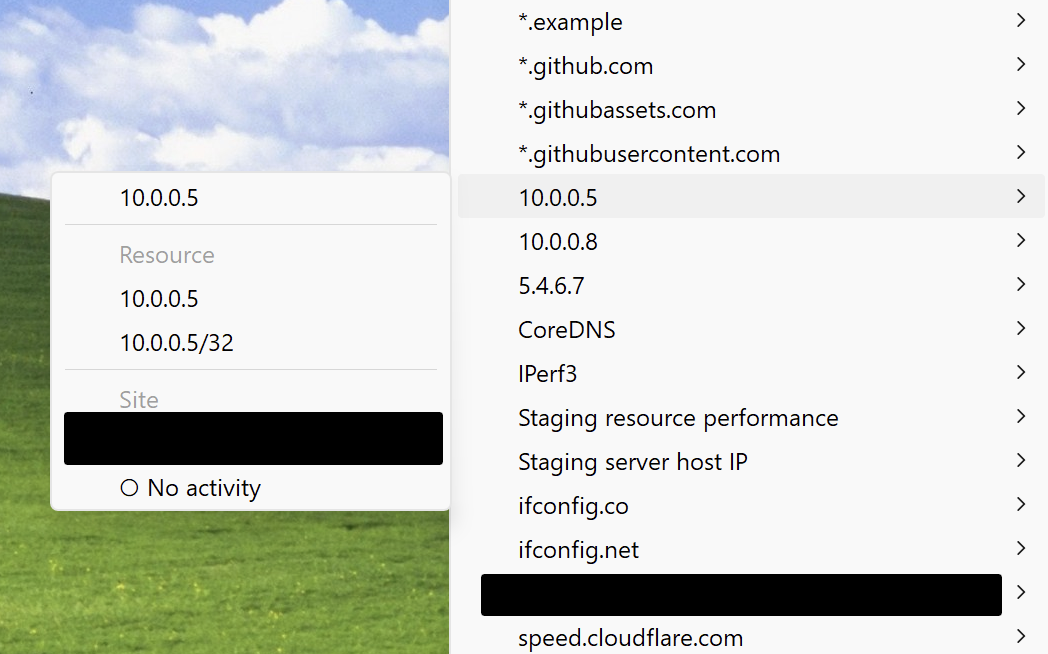Expand the *.example submenu chevron

[x=1020, y=21]
